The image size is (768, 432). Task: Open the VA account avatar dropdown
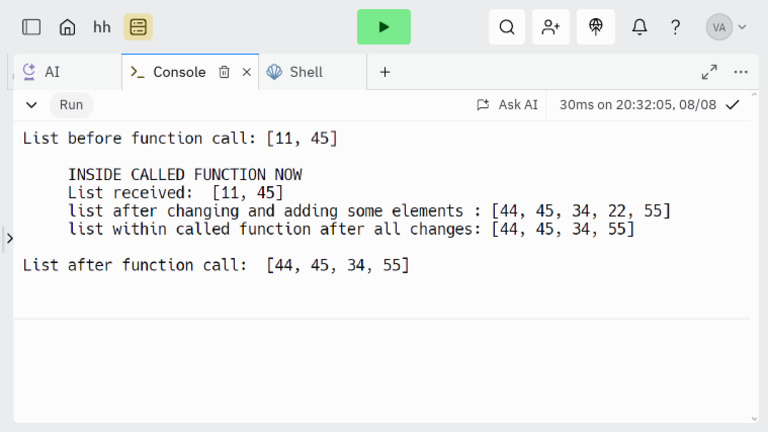click(726, 27)
